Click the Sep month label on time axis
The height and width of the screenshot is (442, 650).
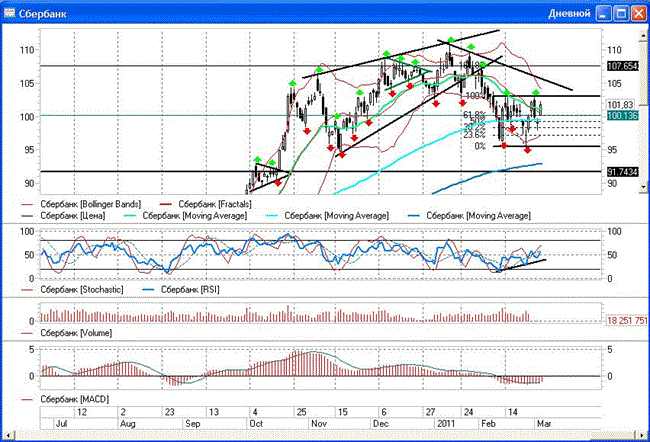coord(193,424)
